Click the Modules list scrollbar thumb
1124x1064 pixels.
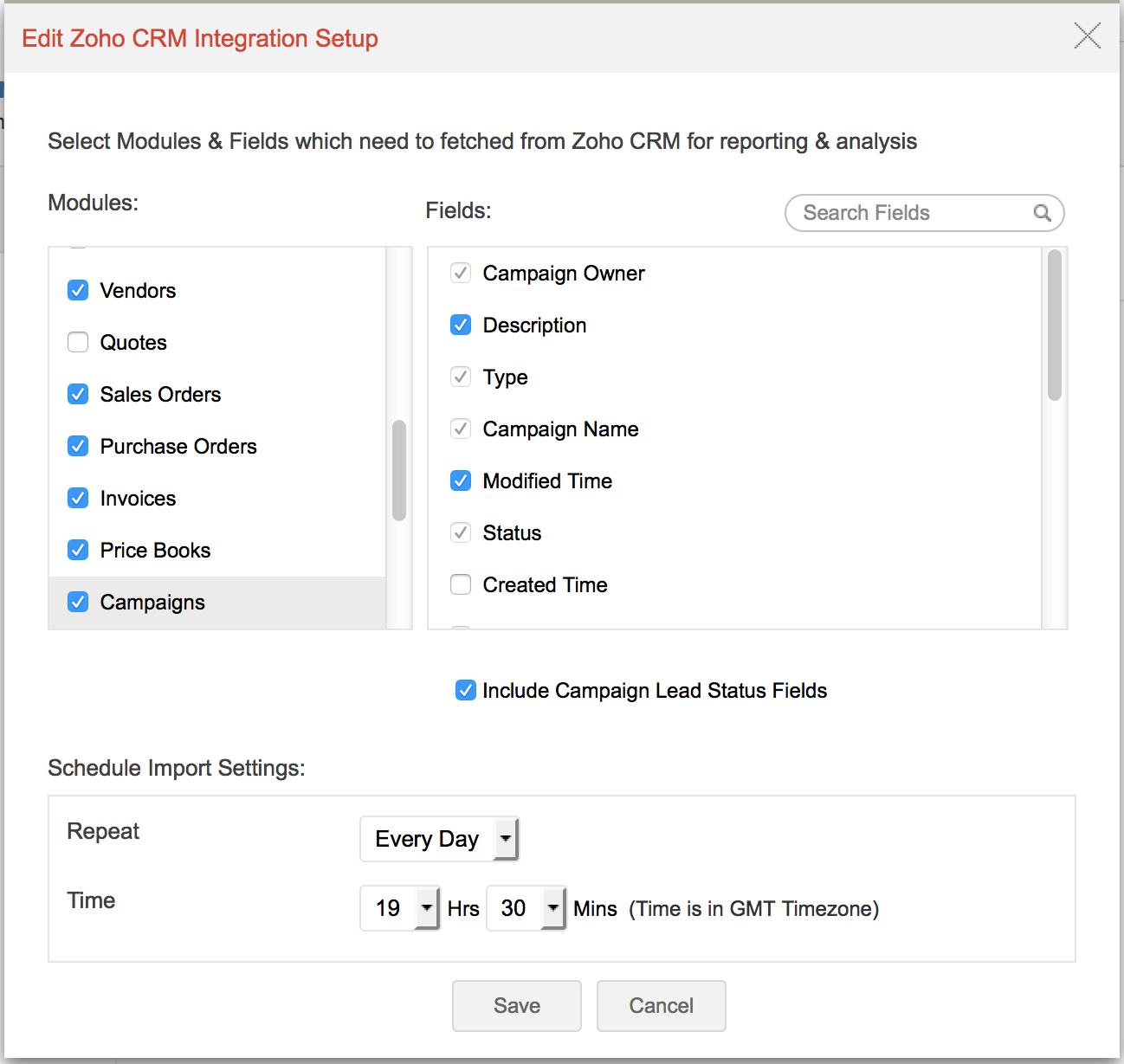(399, 470)
